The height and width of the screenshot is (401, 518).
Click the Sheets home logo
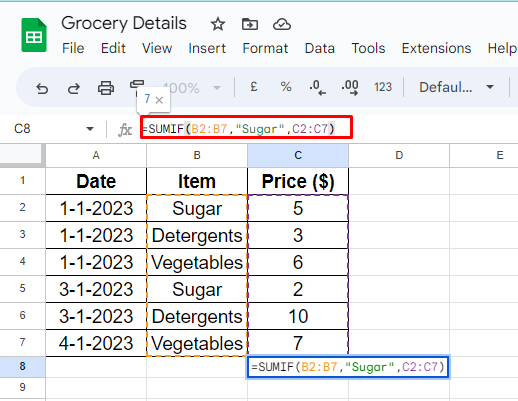[34, 35]
